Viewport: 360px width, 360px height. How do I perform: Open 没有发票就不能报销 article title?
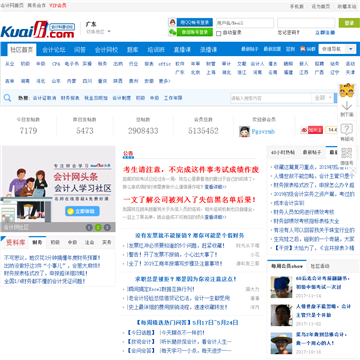[189, 235]
